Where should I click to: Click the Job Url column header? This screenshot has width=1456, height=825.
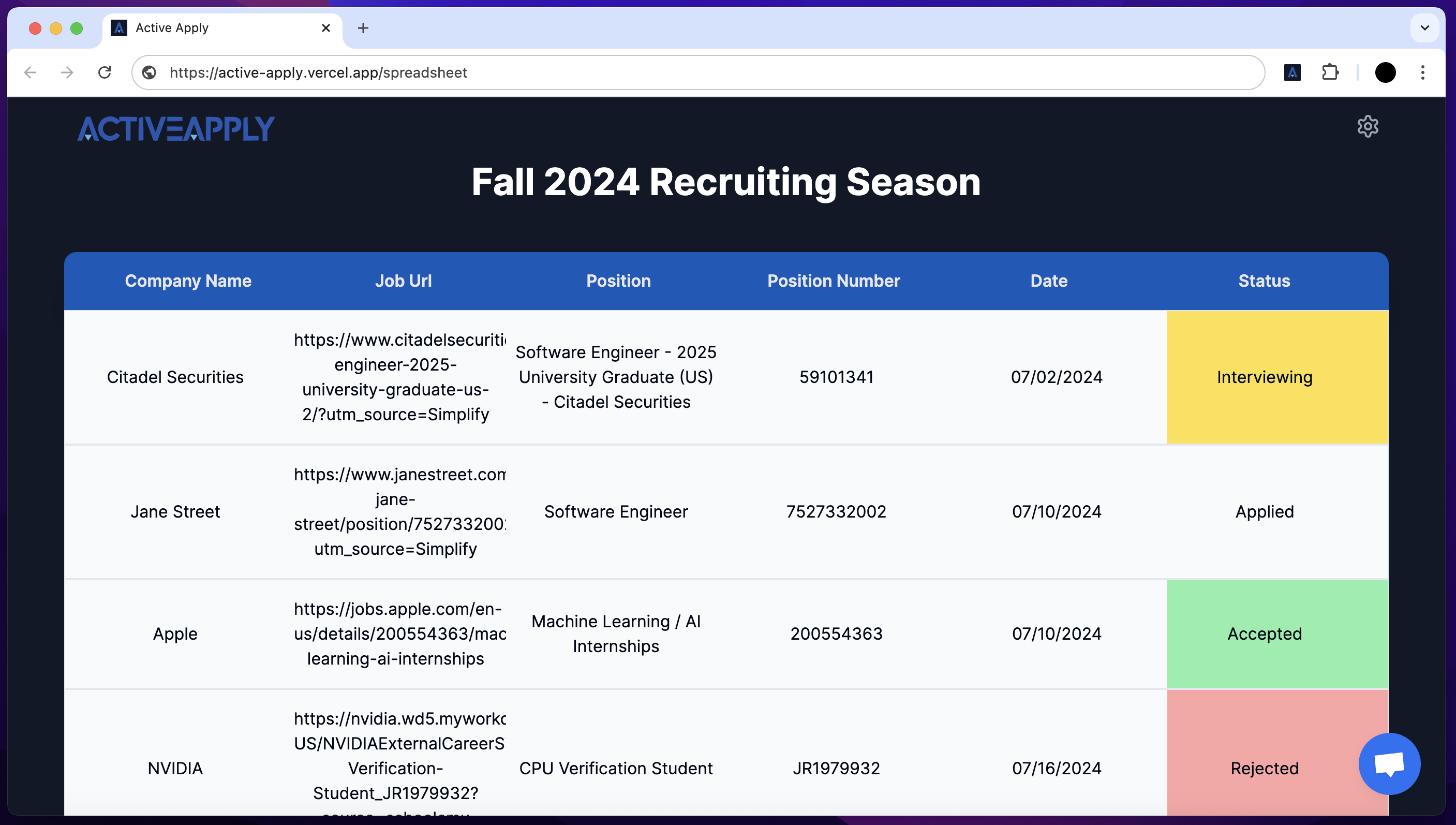pyautogui.click(x=403, y=281)
